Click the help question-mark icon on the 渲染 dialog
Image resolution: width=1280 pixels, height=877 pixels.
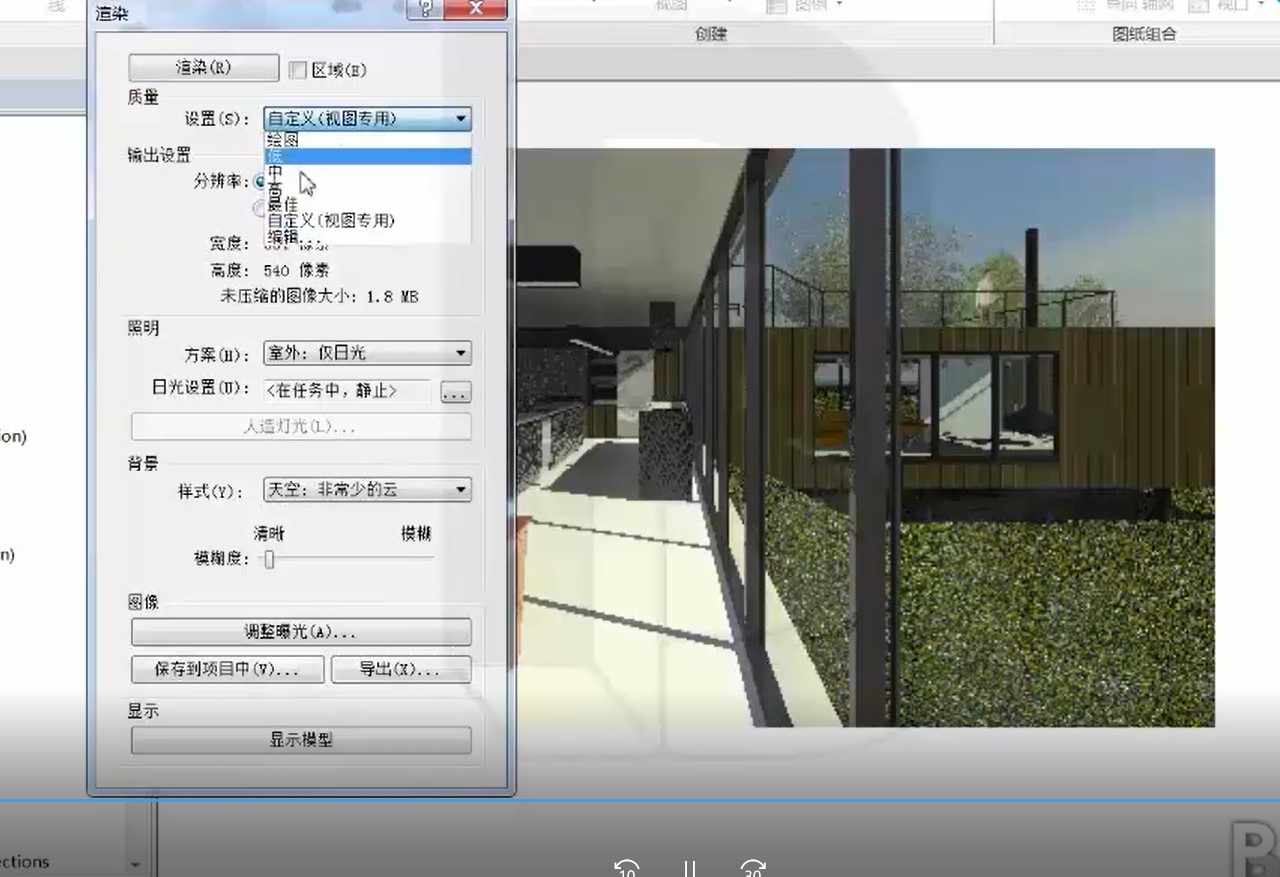[425, 10]
